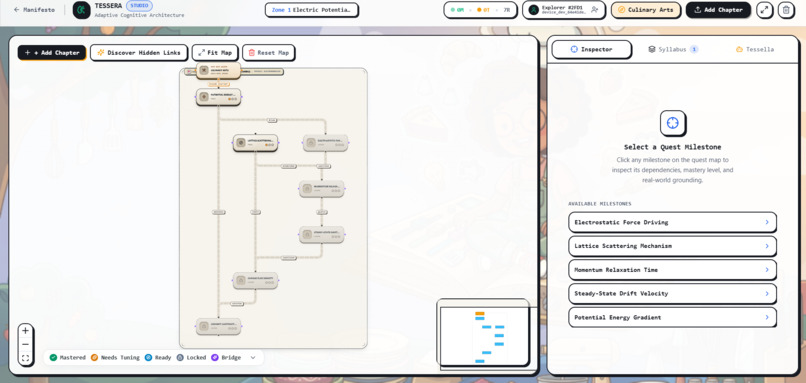Click the chevron on the Electrostatic Force Driving row

(x=766, y=222)
